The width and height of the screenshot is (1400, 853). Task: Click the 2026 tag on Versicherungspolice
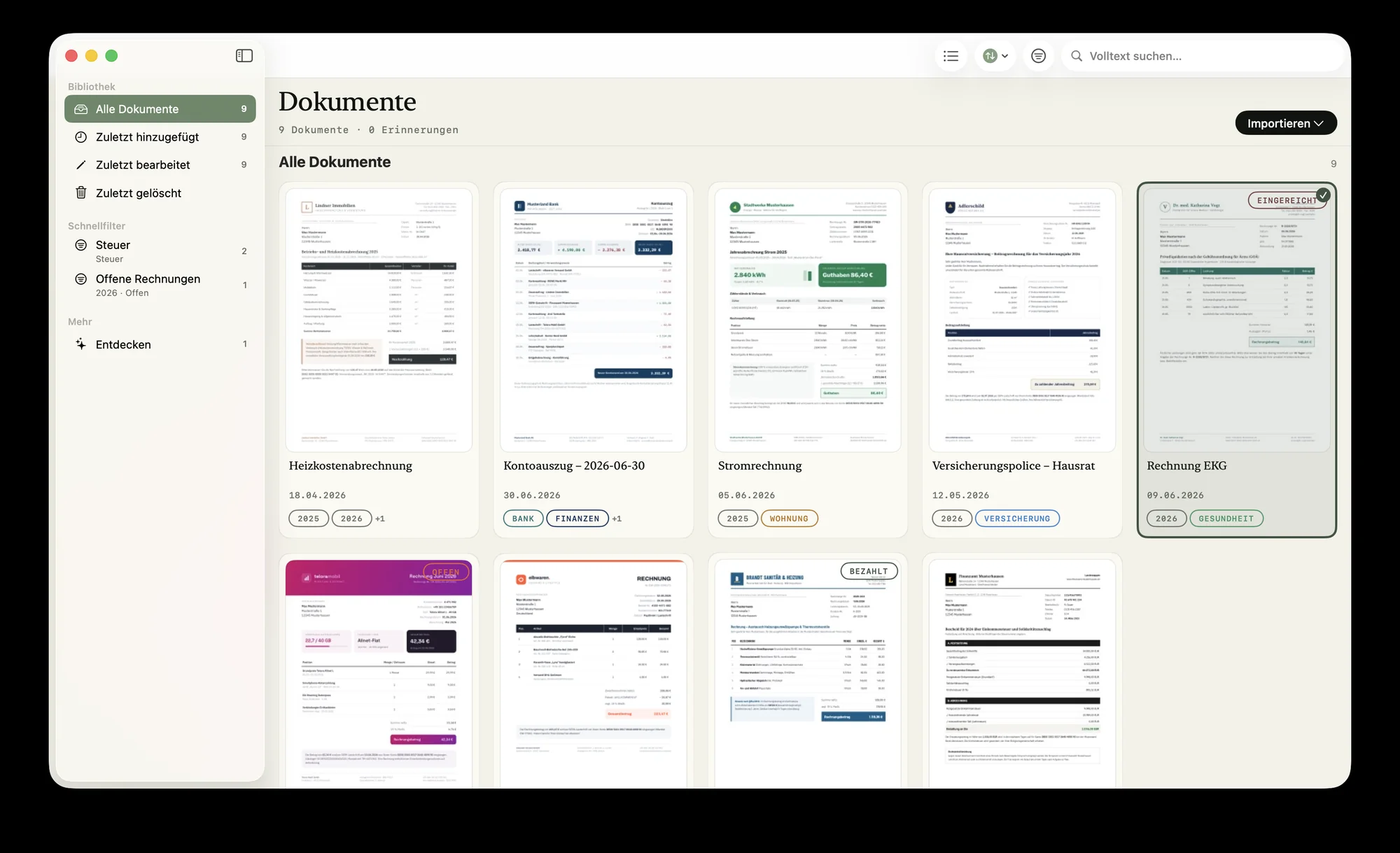click(x=952, y=519)
